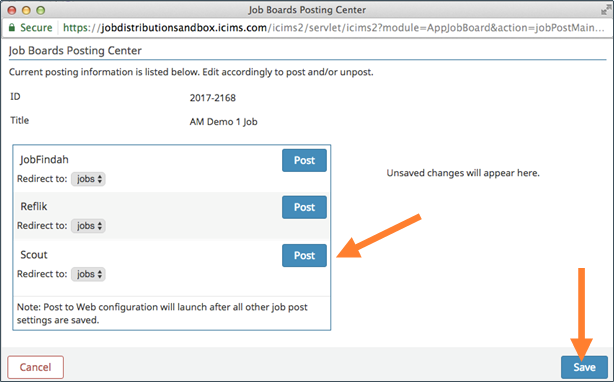
Task: Post the job to JobFindah
Action: tap(304, 160)
